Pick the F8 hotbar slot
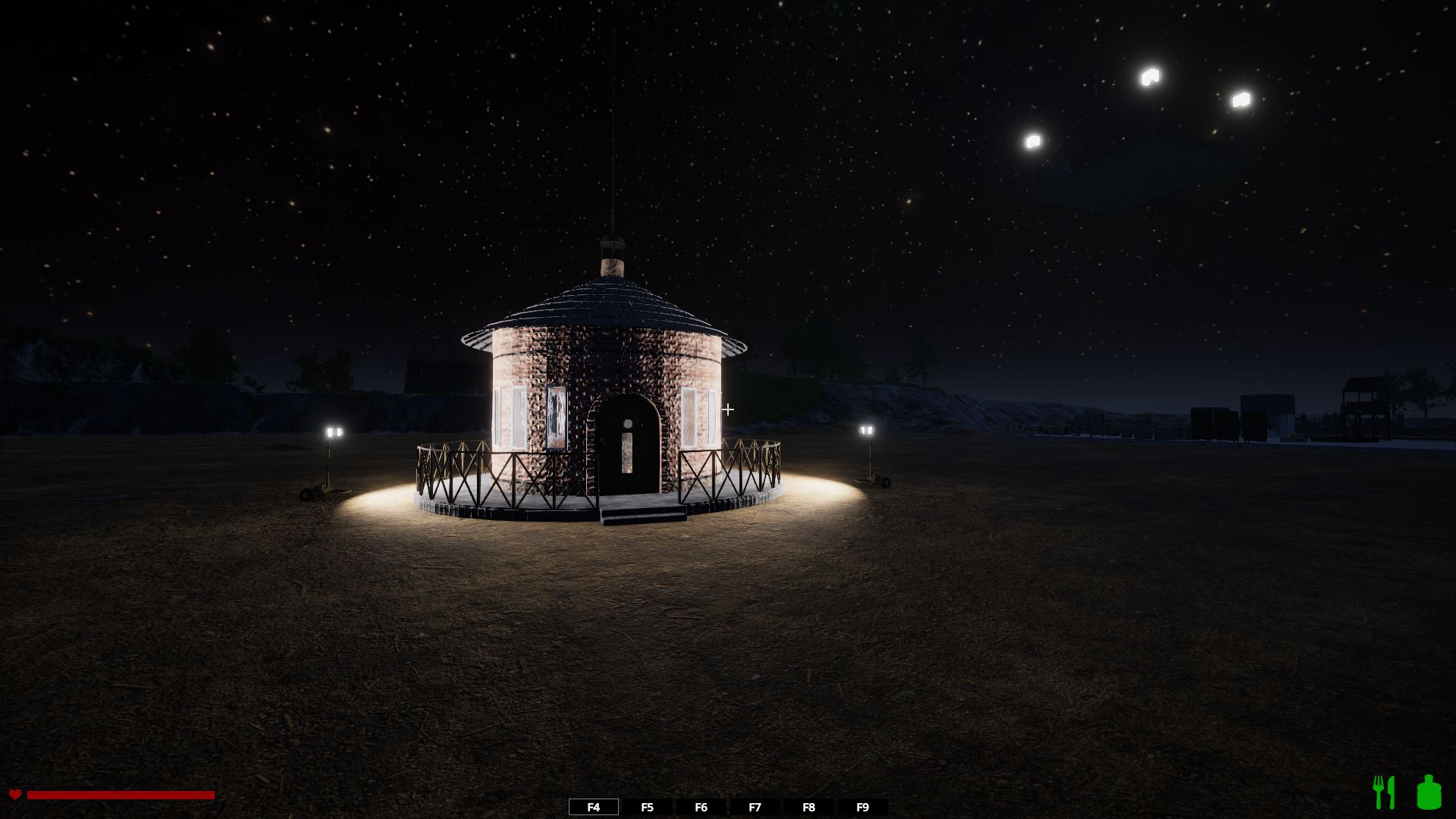Viewport: 1456px width, 819px height. coord(808,807)
